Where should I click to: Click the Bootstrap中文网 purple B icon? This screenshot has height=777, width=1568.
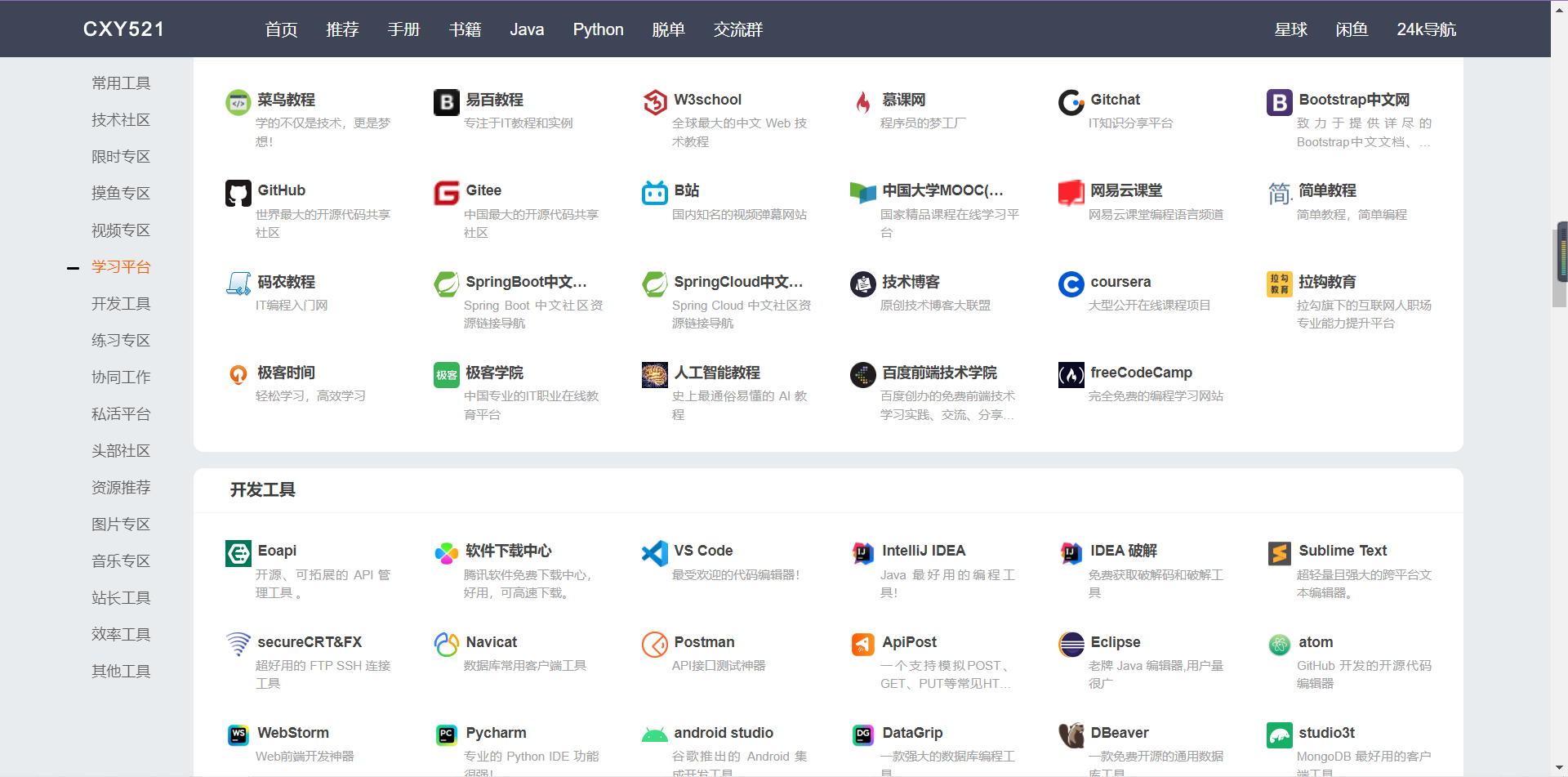coord(1280,102)
